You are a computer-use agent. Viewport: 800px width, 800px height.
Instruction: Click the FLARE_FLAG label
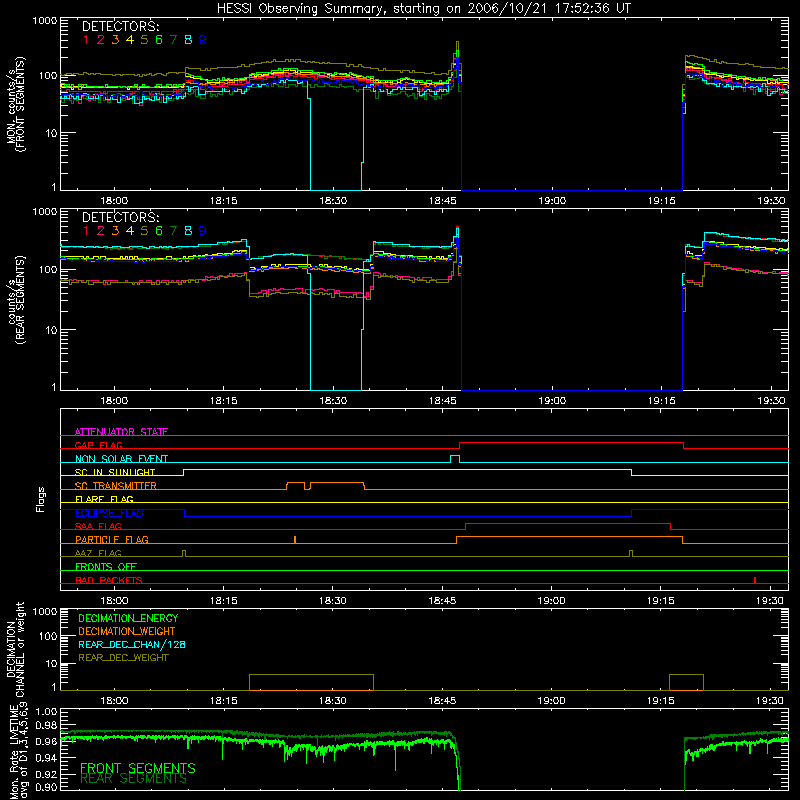(104, 499)
